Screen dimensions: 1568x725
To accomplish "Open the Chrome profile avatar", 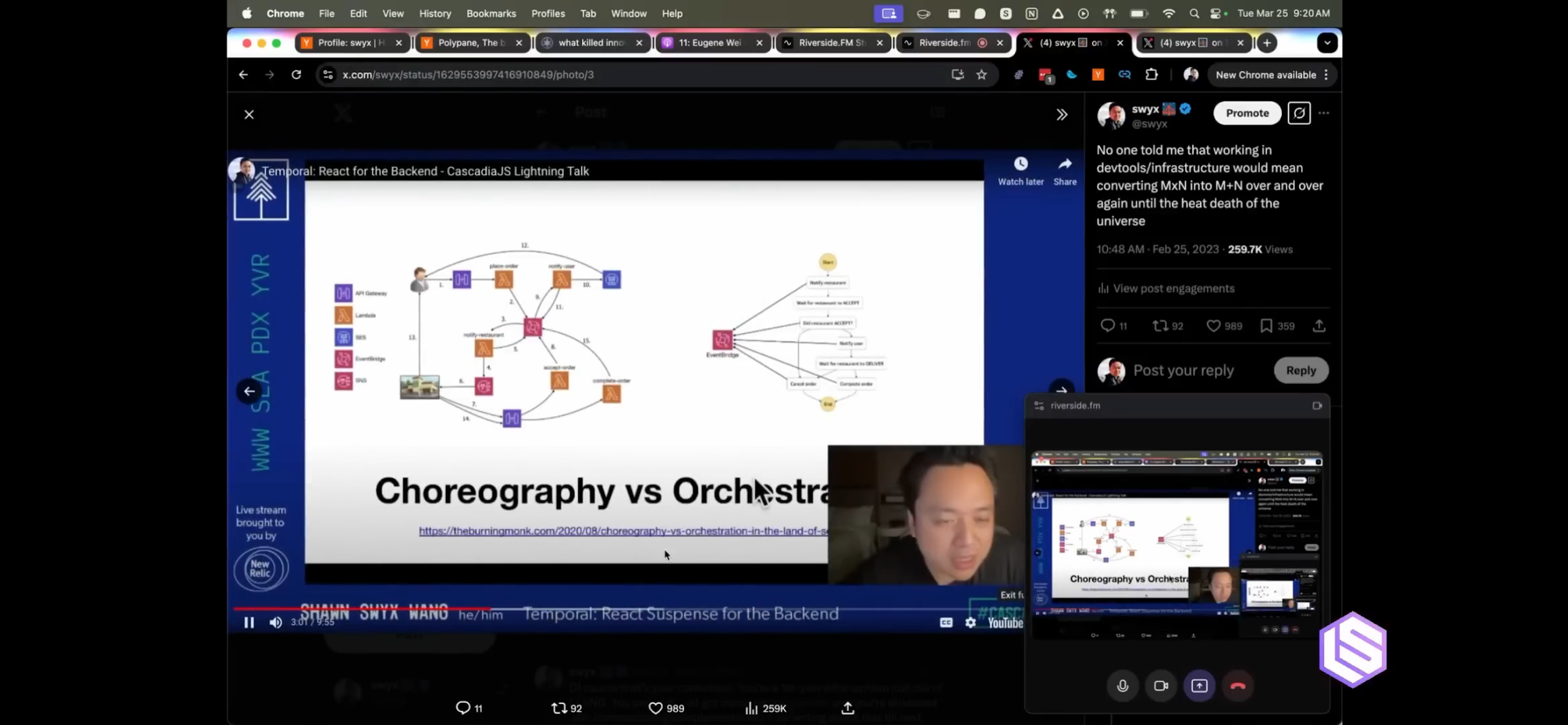I will [1191, 74].
